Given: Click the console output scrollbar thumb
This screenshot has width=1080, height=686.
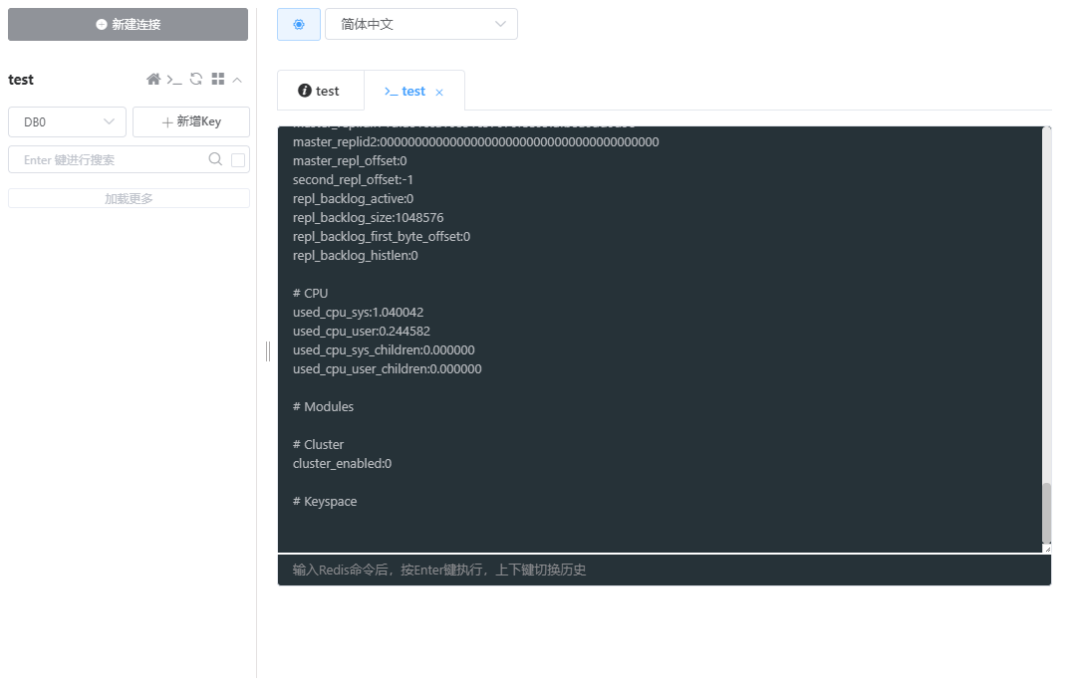Looking at the screenshot, I should (1046, 512).
